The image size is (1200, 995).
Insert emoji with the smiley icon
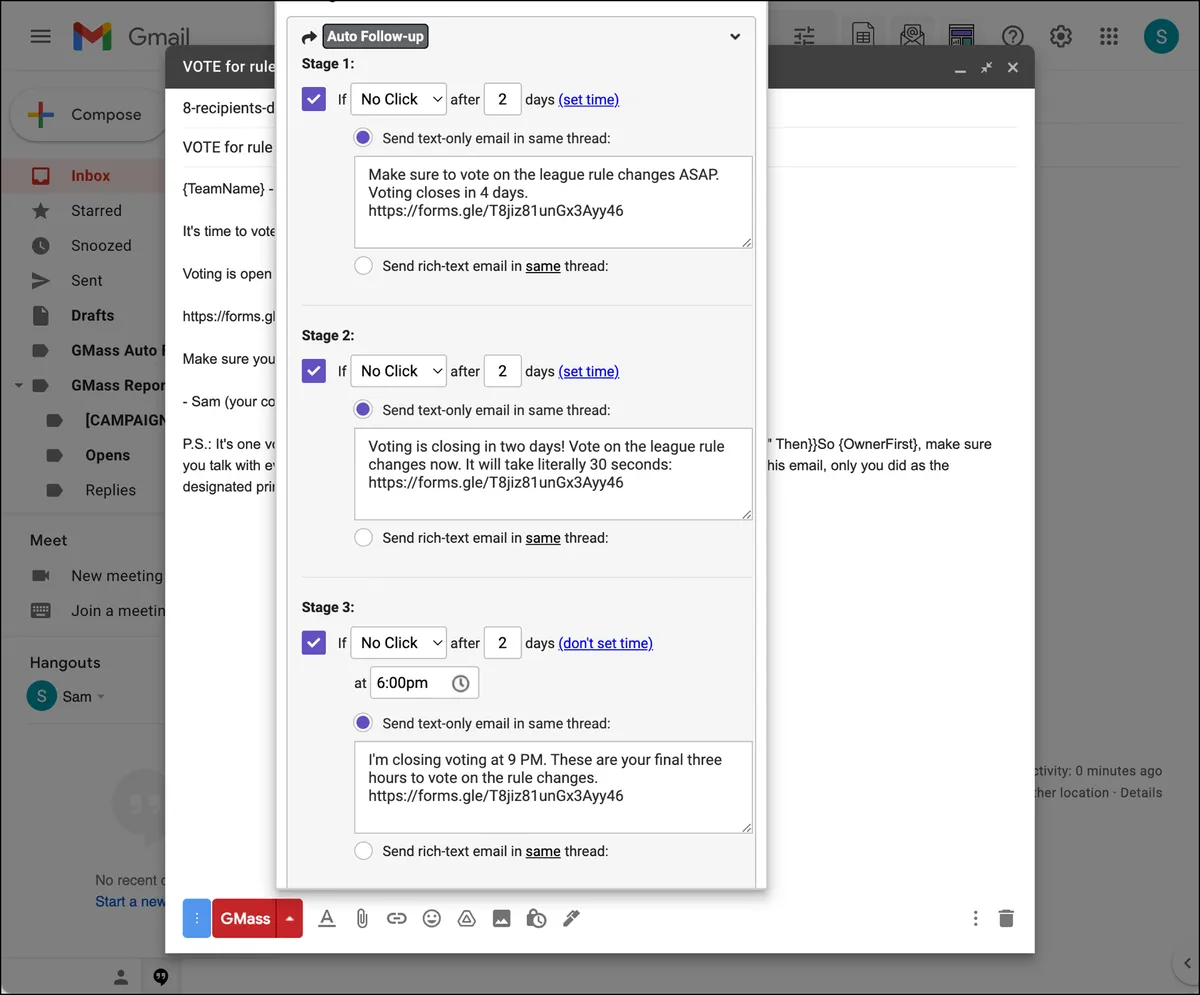pyautogui.click(x=432, y=918)
